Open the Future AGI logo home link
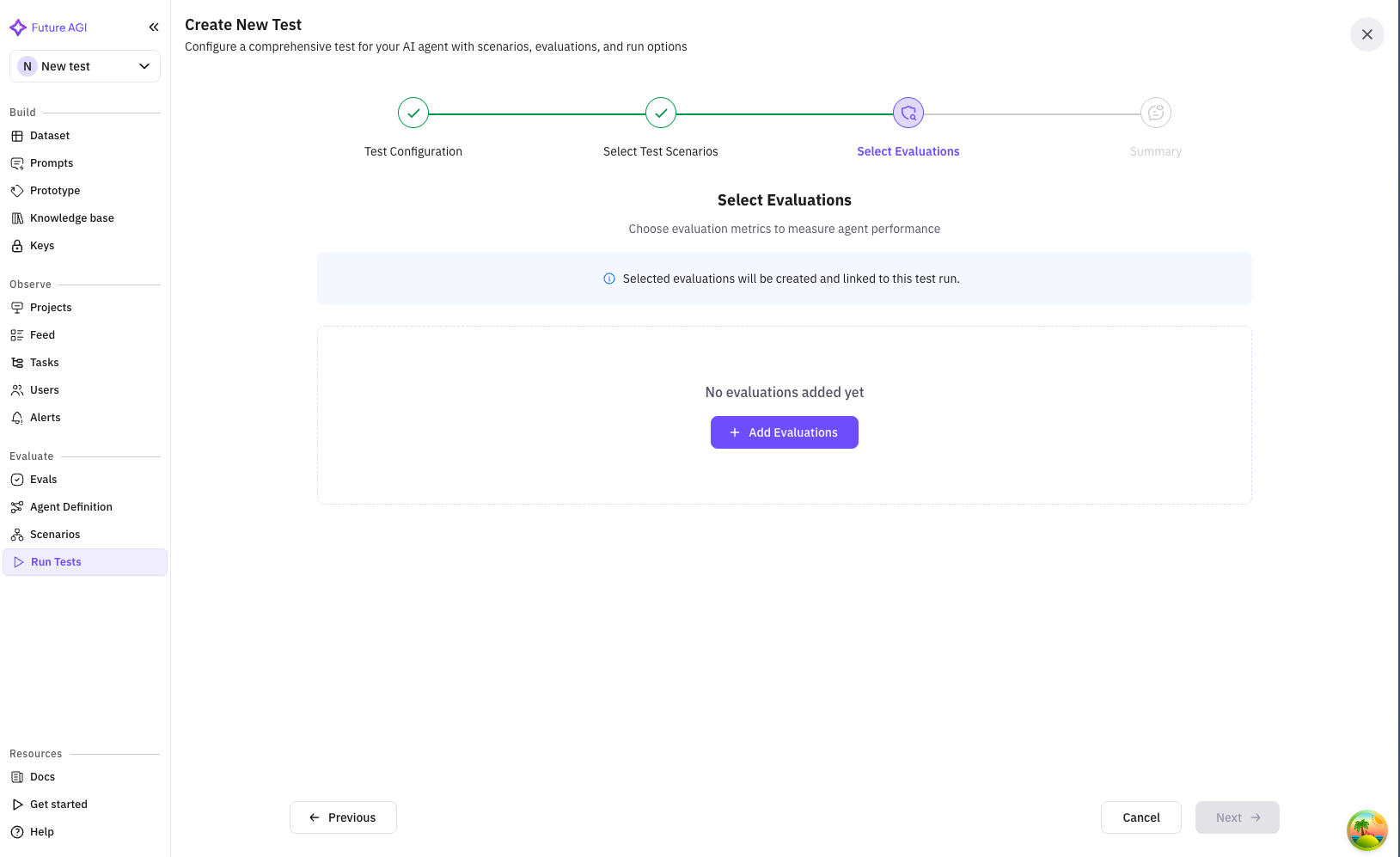This screenshot has width=1400, height=857. 48,27
